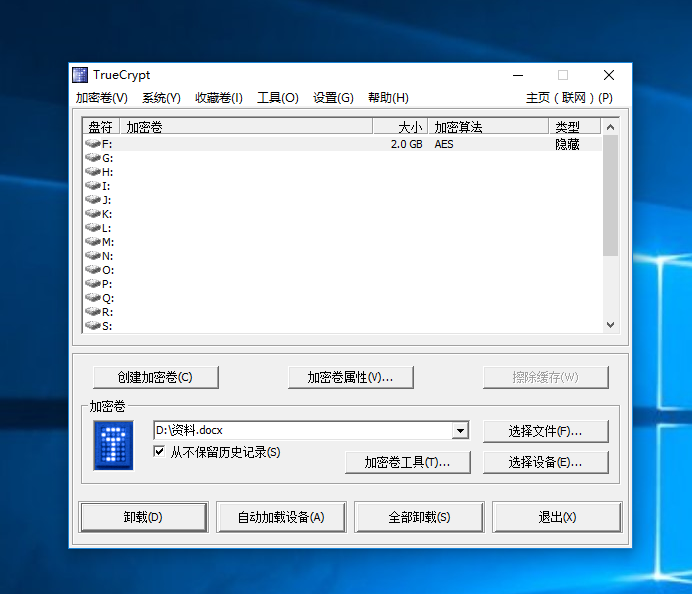
Task: Click the 隐藏 type cell
Action: (x=567, y=144)
